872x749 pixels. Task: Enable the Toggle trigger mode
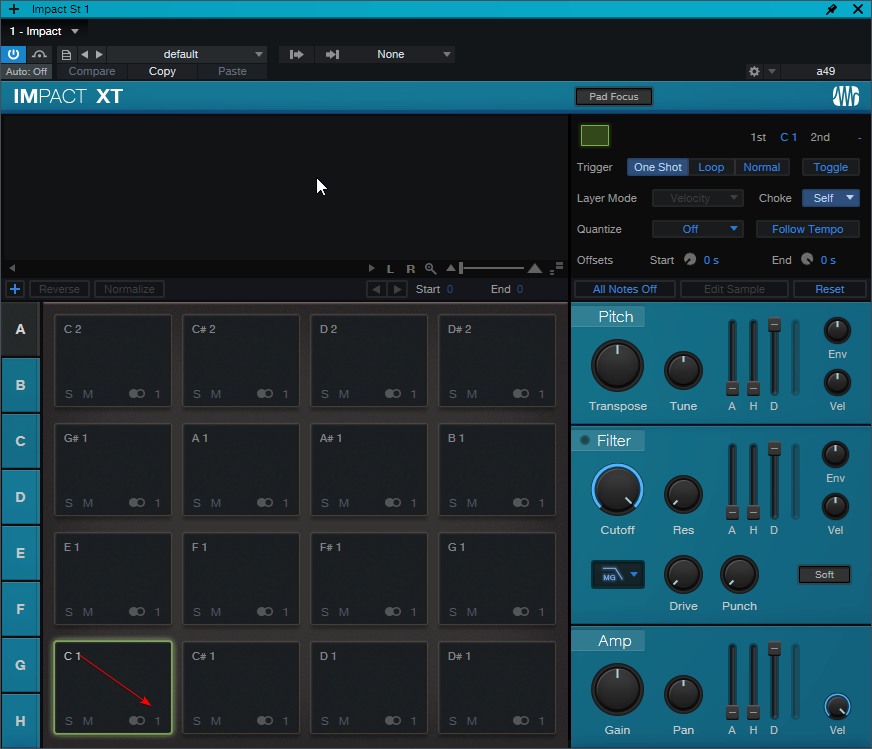point(830,167)
